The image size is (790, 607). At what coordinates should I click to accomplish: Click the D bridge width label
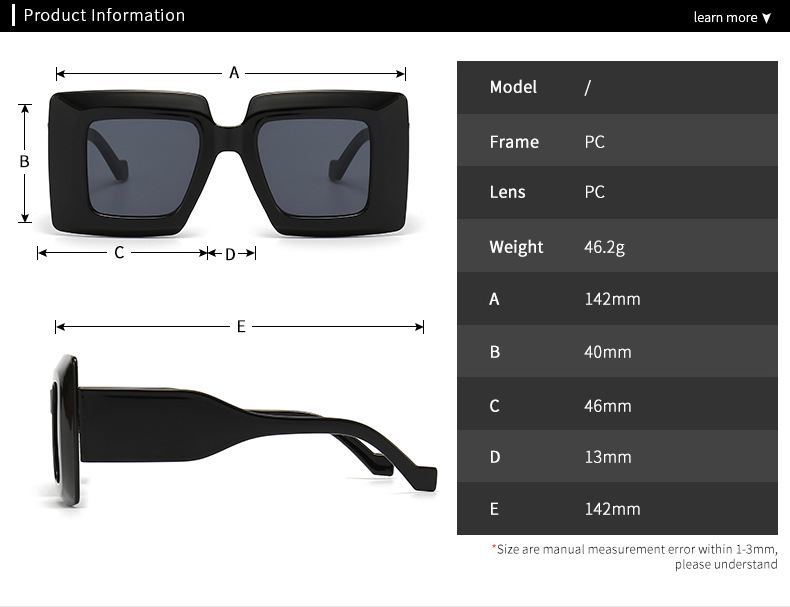coord(230,254)
